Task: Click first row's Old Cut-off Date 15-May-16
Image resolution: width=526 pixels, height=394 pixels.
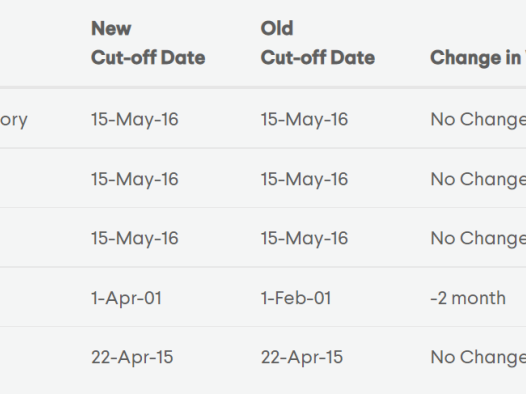Action: click(x=304, y=119)
